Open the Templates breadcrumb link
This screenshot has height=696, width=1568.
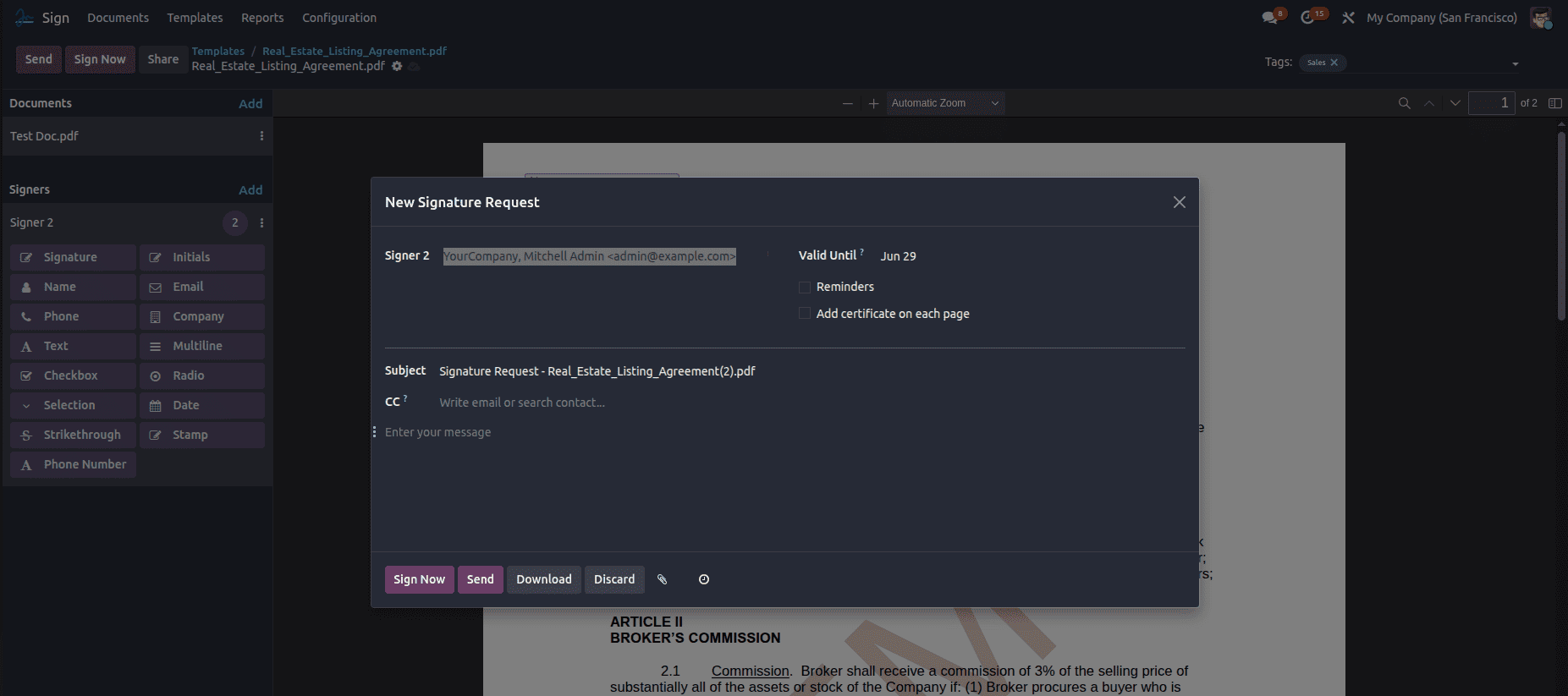[217, 52]
